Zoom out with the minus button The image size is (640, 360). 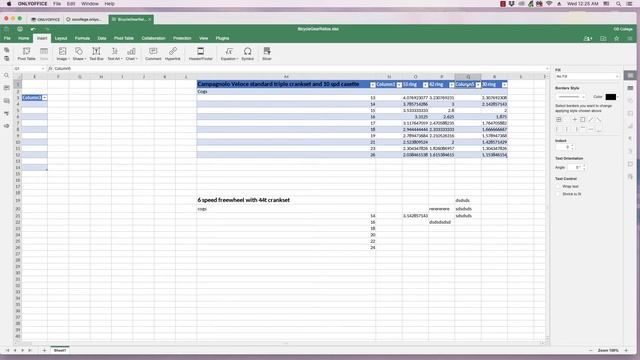590,350
